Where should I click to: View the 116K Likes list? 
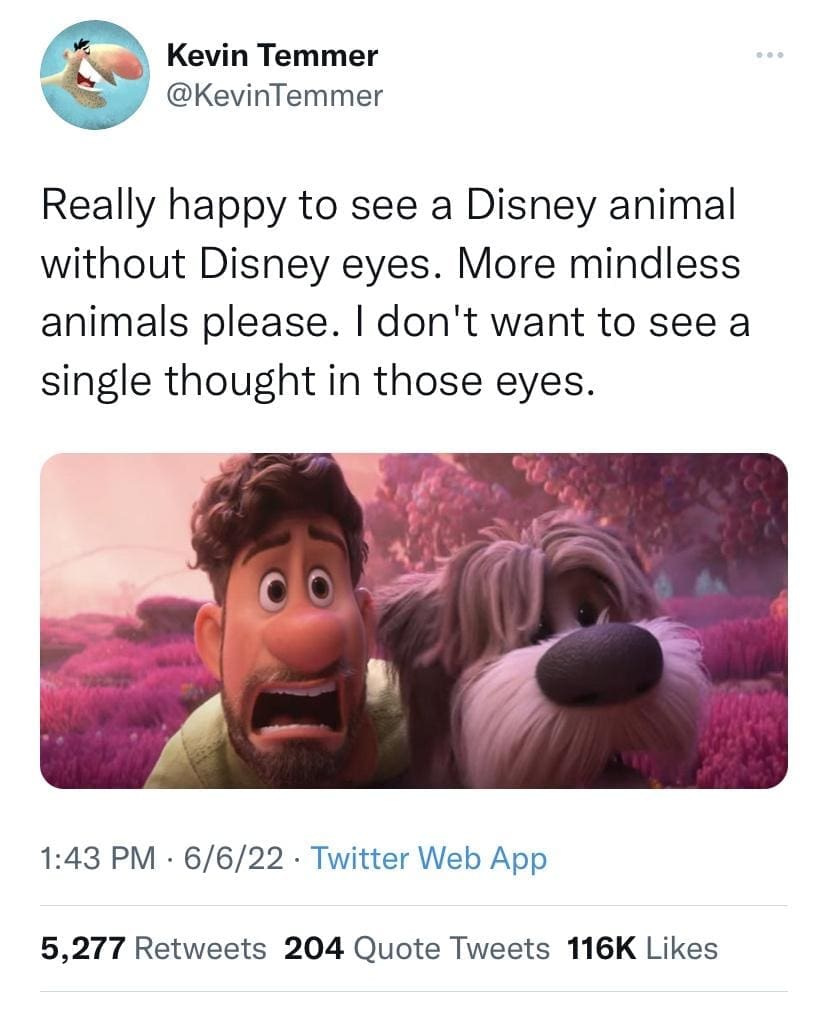coord(642,948)
